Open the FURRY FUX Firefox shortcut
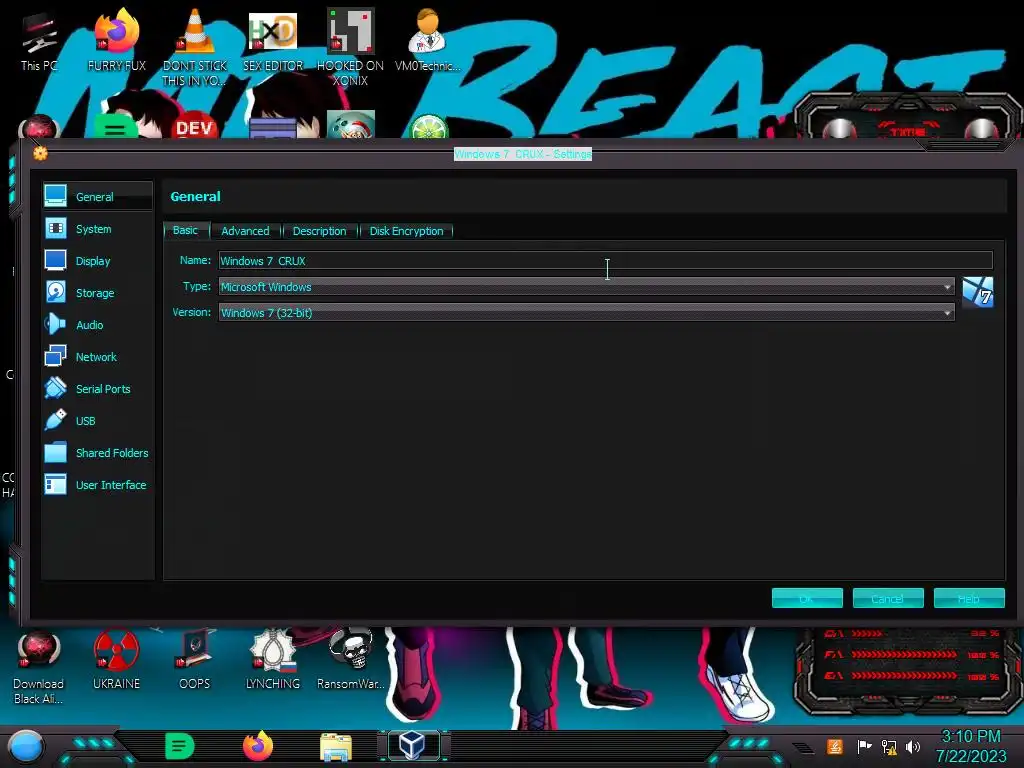Image resolution: width=1024 pixels, height=768 pixels. 117,40
